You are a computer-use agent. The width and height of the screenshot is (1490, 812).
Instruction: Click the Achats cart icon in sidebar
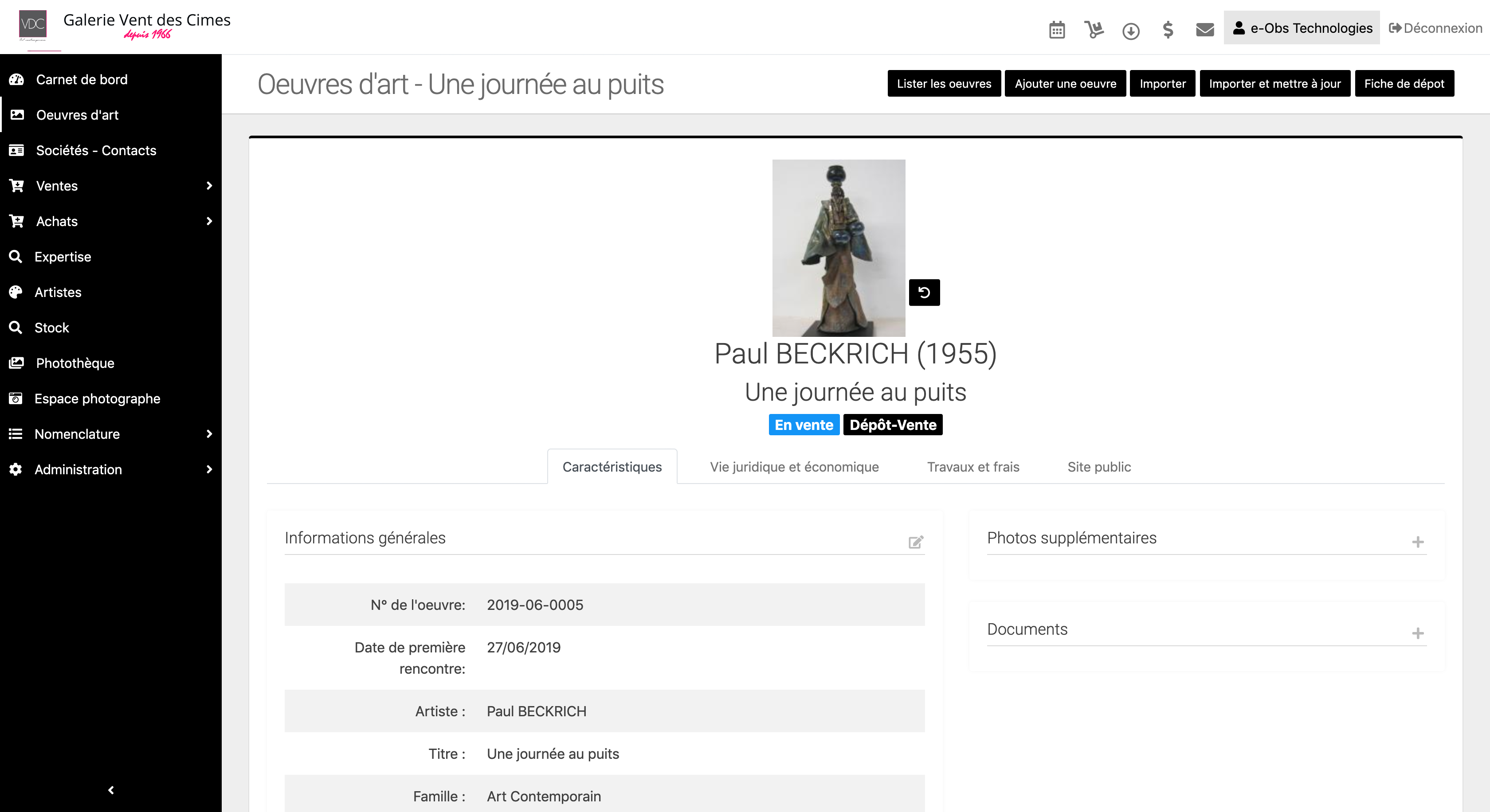[x=17, y=221]
